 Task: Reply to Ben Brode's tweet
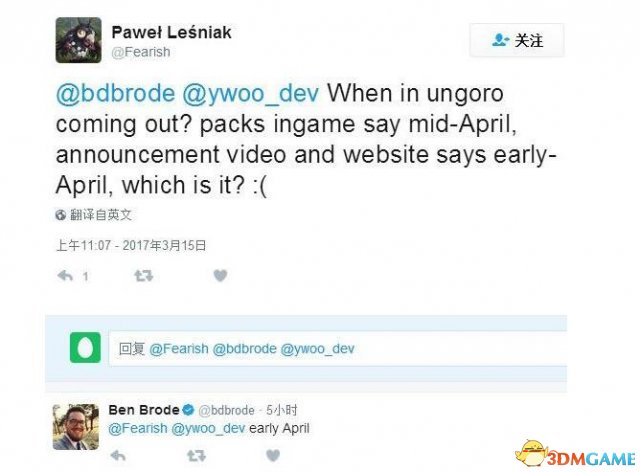pos(118,455)
